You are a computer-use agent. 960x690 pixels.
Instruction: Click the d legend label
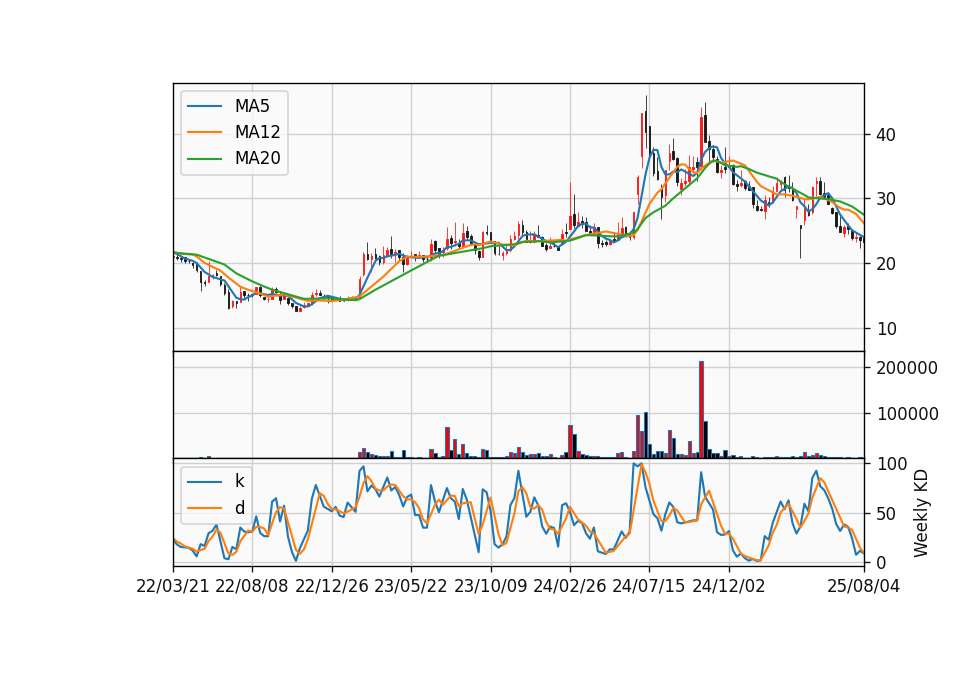pos(239,508)
